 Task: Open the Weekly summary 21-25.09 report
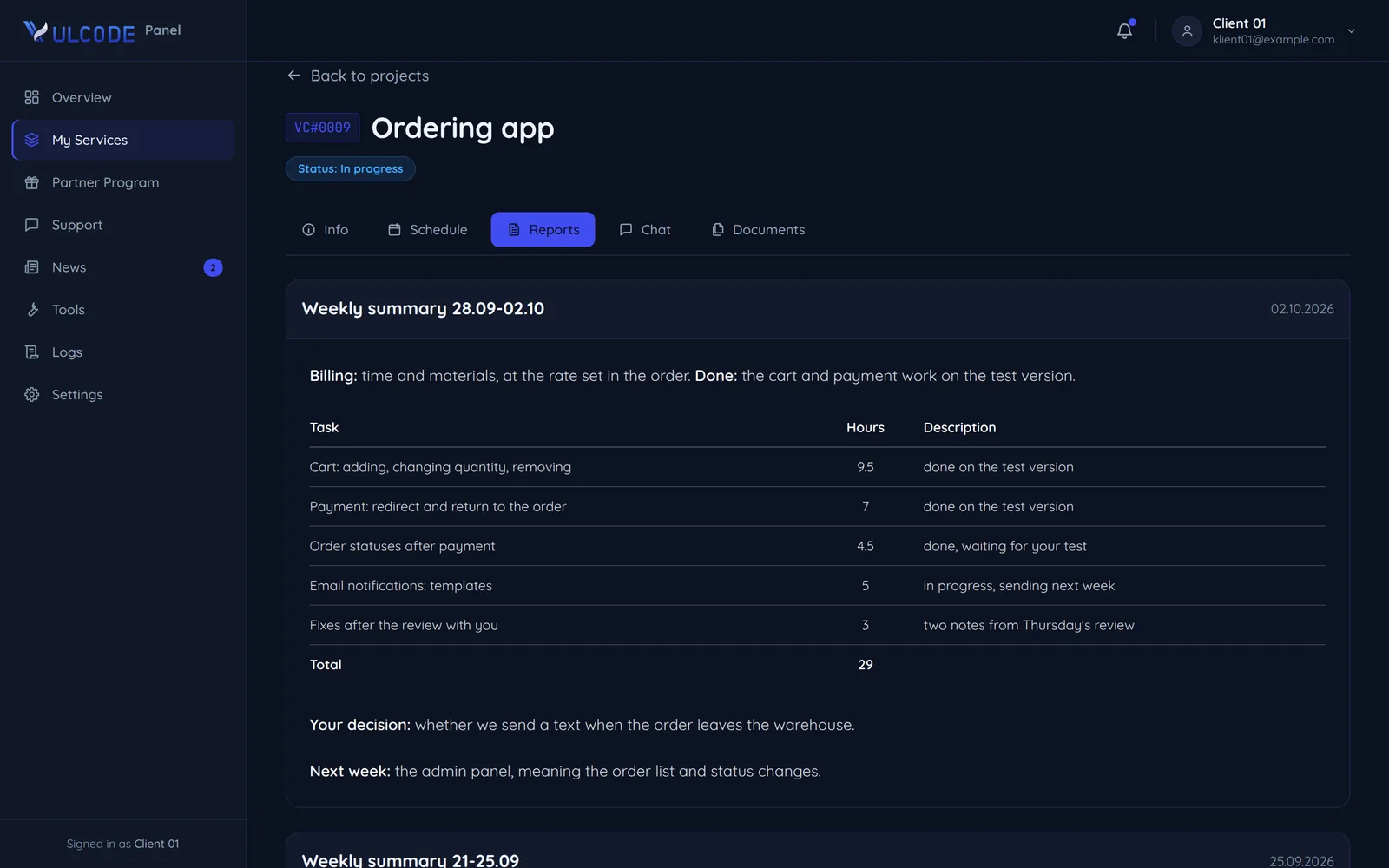tap(410, 859)
